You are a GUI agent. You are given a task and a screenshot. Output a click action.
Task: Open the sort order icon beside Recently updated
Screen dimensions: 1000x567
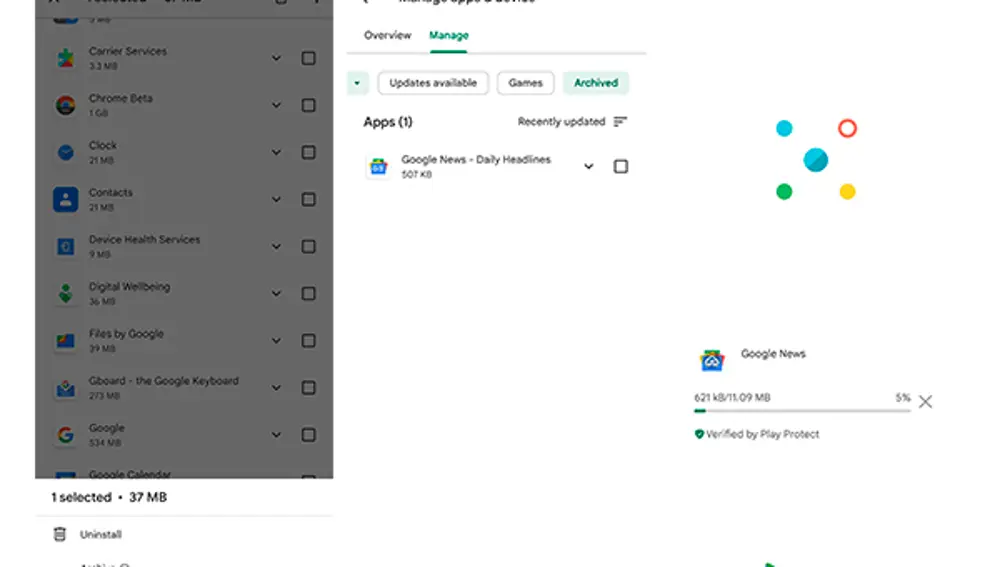tap(620, 122)
